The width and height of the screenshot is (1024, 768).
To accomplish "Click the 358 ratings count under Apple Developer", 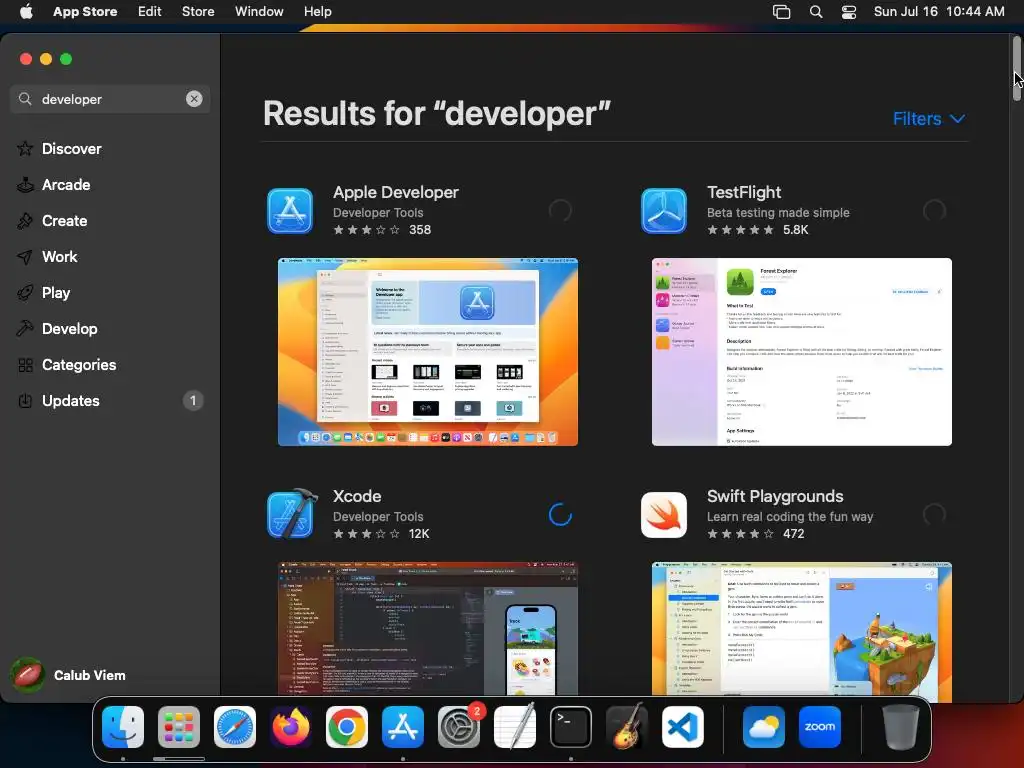I will [420, 230].
